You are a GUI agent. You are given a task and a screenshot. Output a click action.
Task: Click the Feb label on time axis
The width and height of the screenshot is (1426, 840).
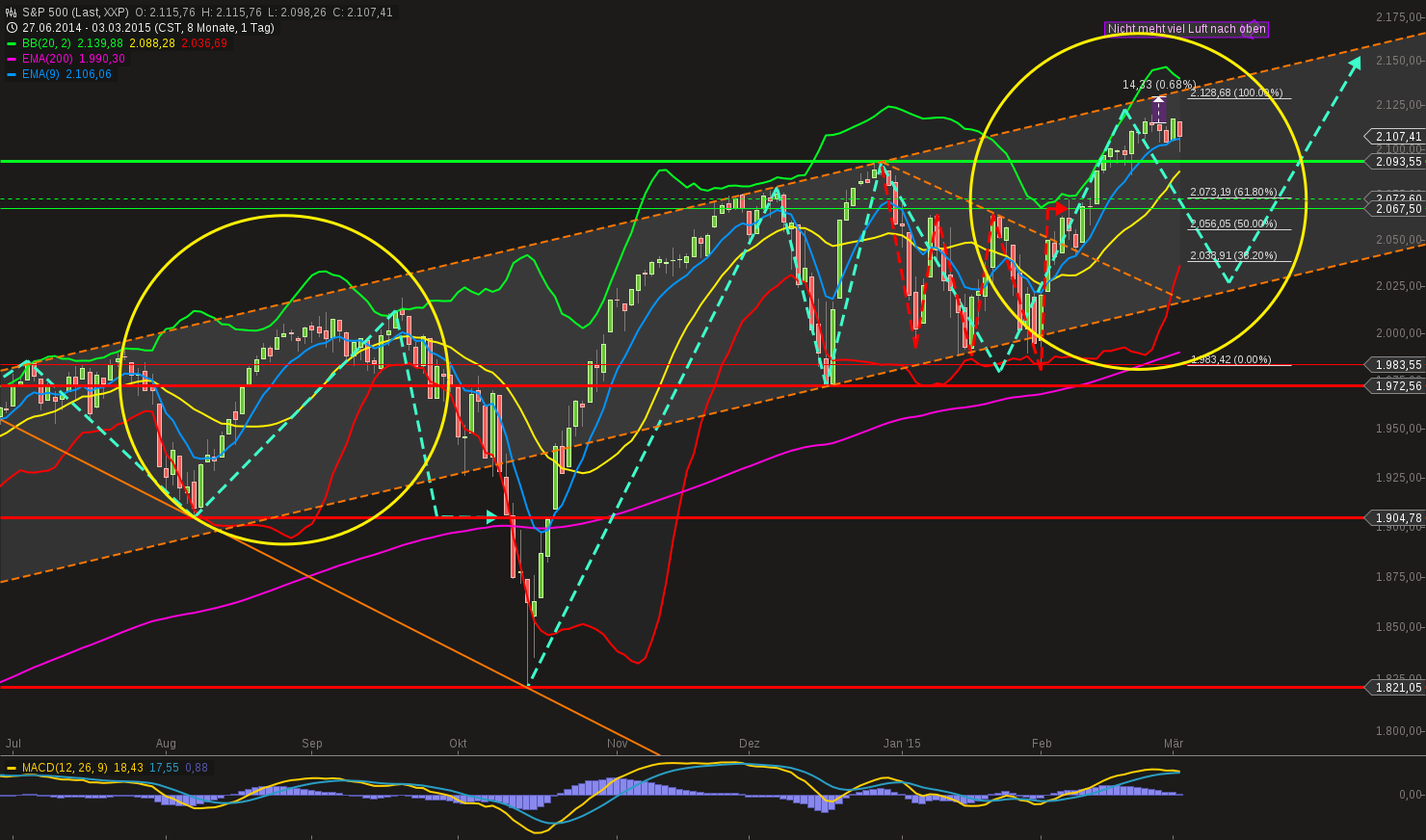click(1042, 744)
